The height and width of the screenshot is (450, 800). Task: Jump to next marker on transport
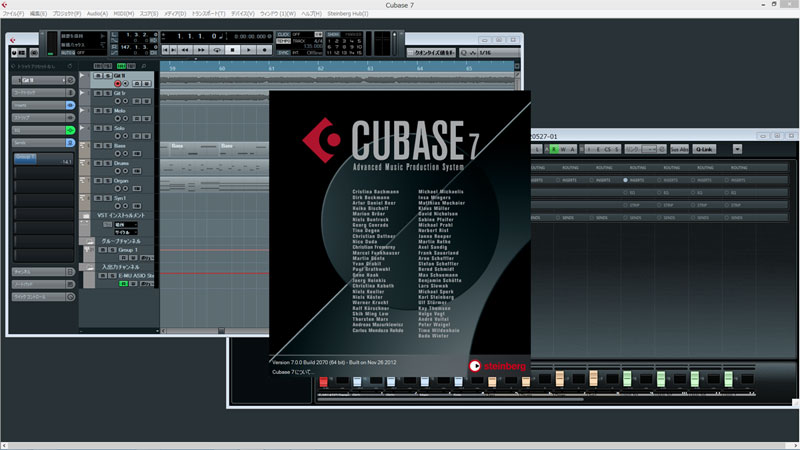click(x=173, y=50)
